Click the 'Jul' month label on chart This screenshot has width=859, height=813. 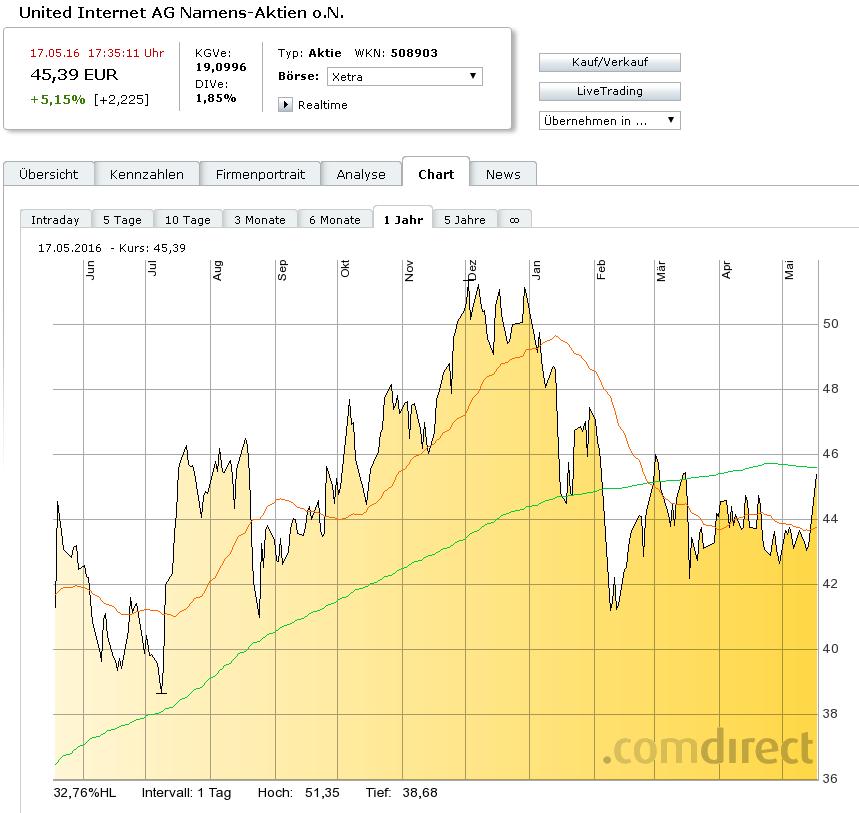pos(152,268)
